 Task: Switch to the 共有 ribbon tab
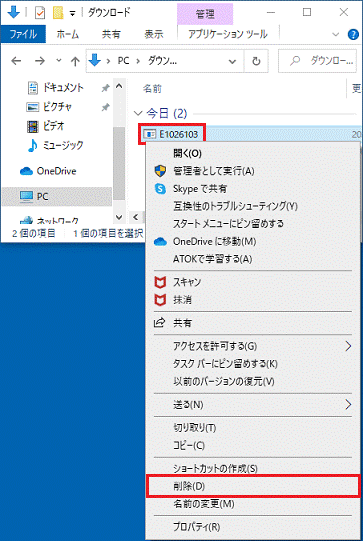pyautogui.click(x=111, y=35)
